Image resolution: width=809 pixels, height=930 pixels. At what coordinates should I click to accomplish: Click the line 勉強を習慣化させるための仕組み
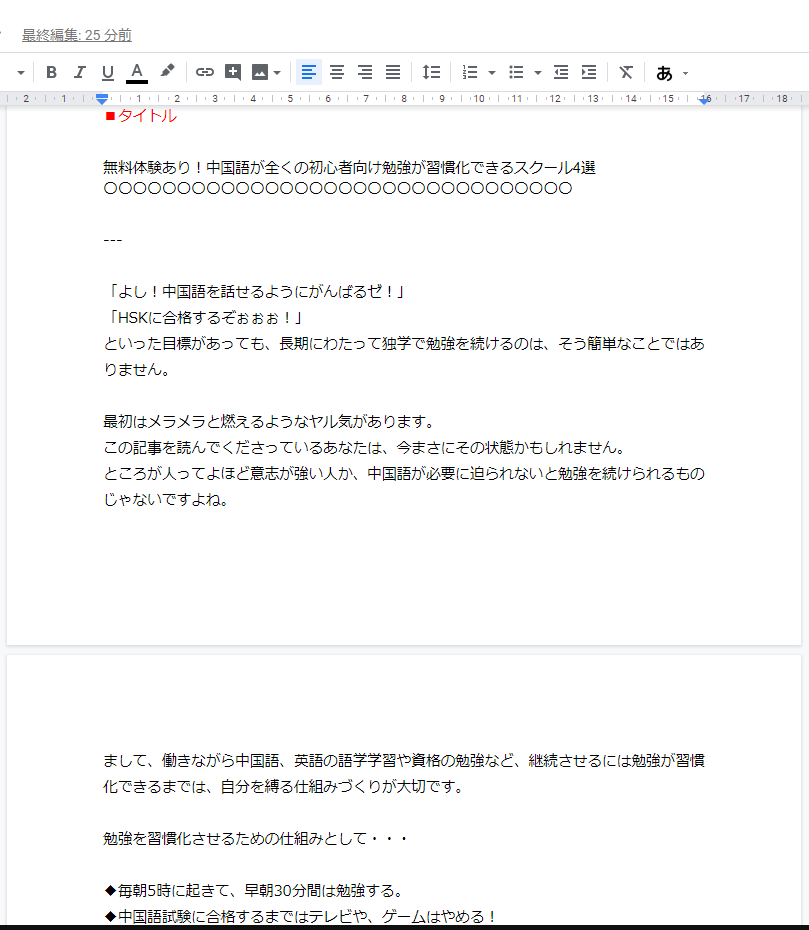[x=256, y=839]
